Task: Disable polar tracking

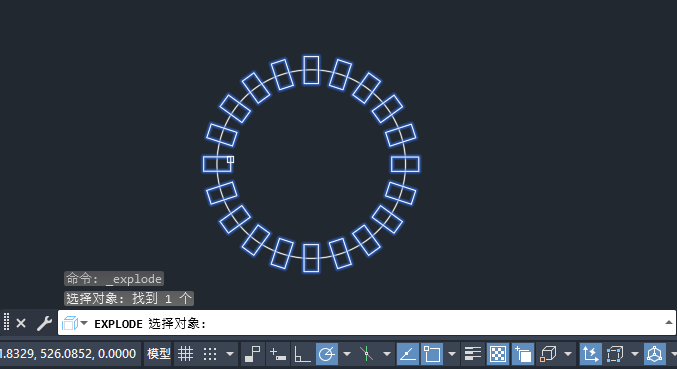Action: [327, 354]
